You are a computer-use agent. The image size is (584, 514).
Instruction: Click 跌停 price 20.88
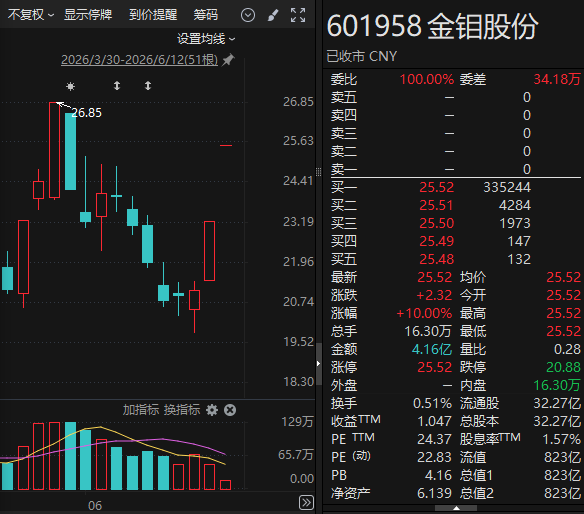tap(563, 367)
